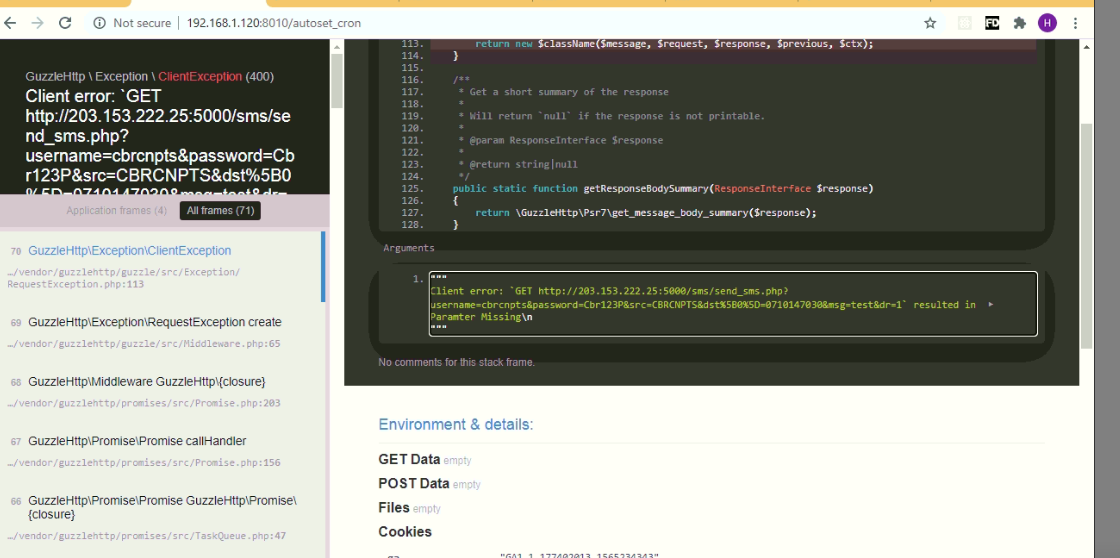Open the purple H profile avatar
Viewport: 1120px width, 558px height.
pos(1047,23)
